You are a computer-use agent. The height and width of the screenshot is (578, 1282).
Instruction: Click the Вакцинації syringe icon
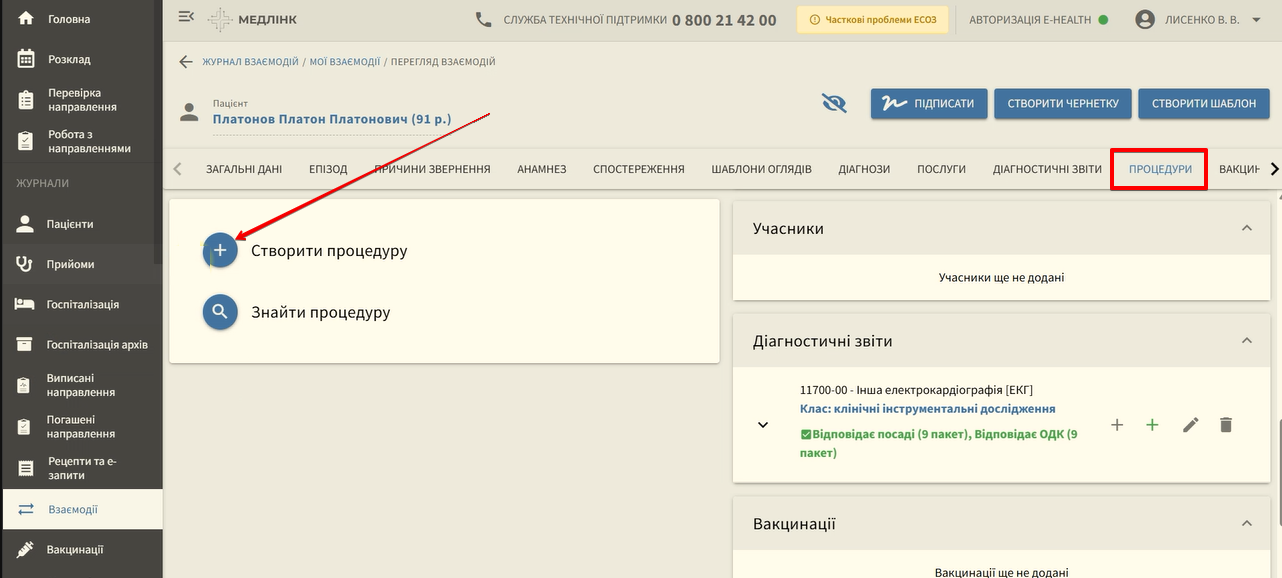26,549
